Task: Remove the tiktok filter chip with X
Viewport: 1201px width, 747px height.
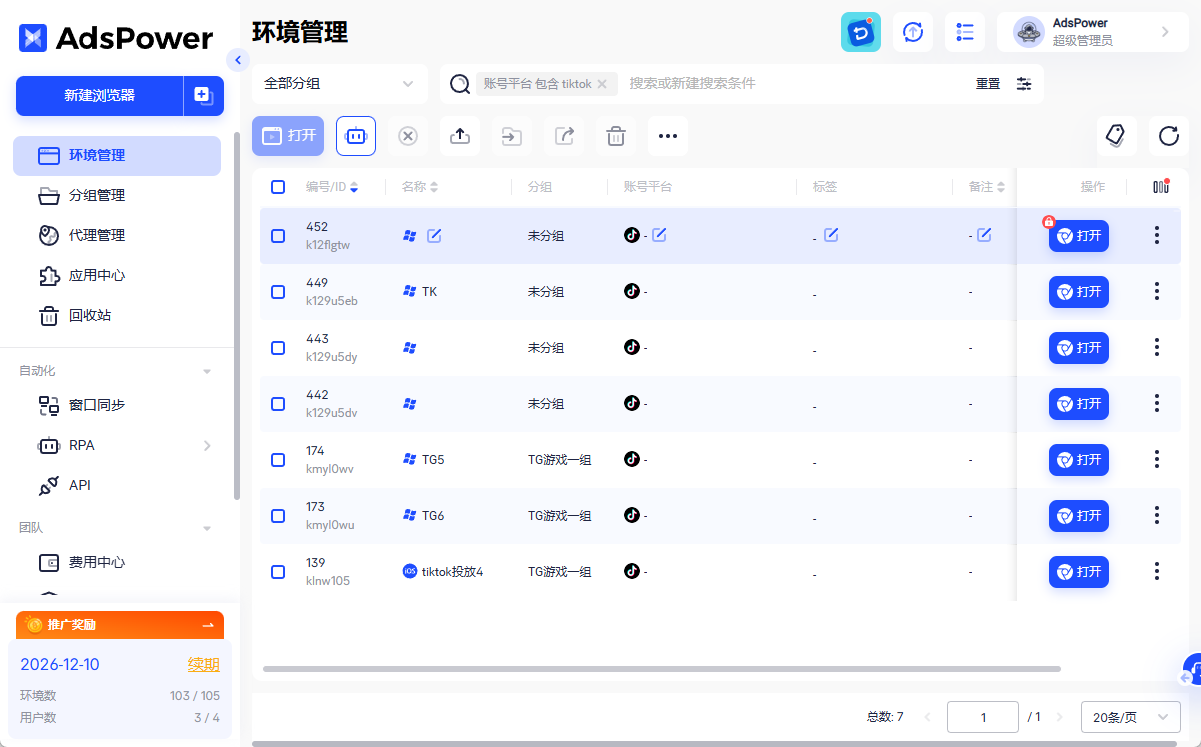Action: click(602, 84)
